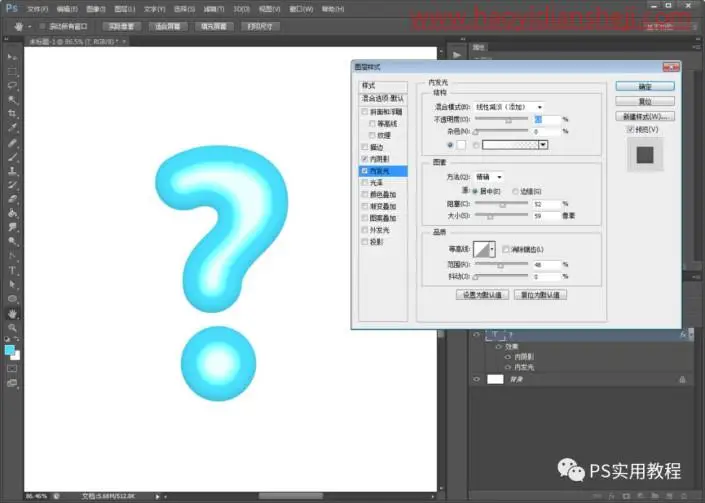Open the Contour (等高线) picker dropdown

(492, 249)
